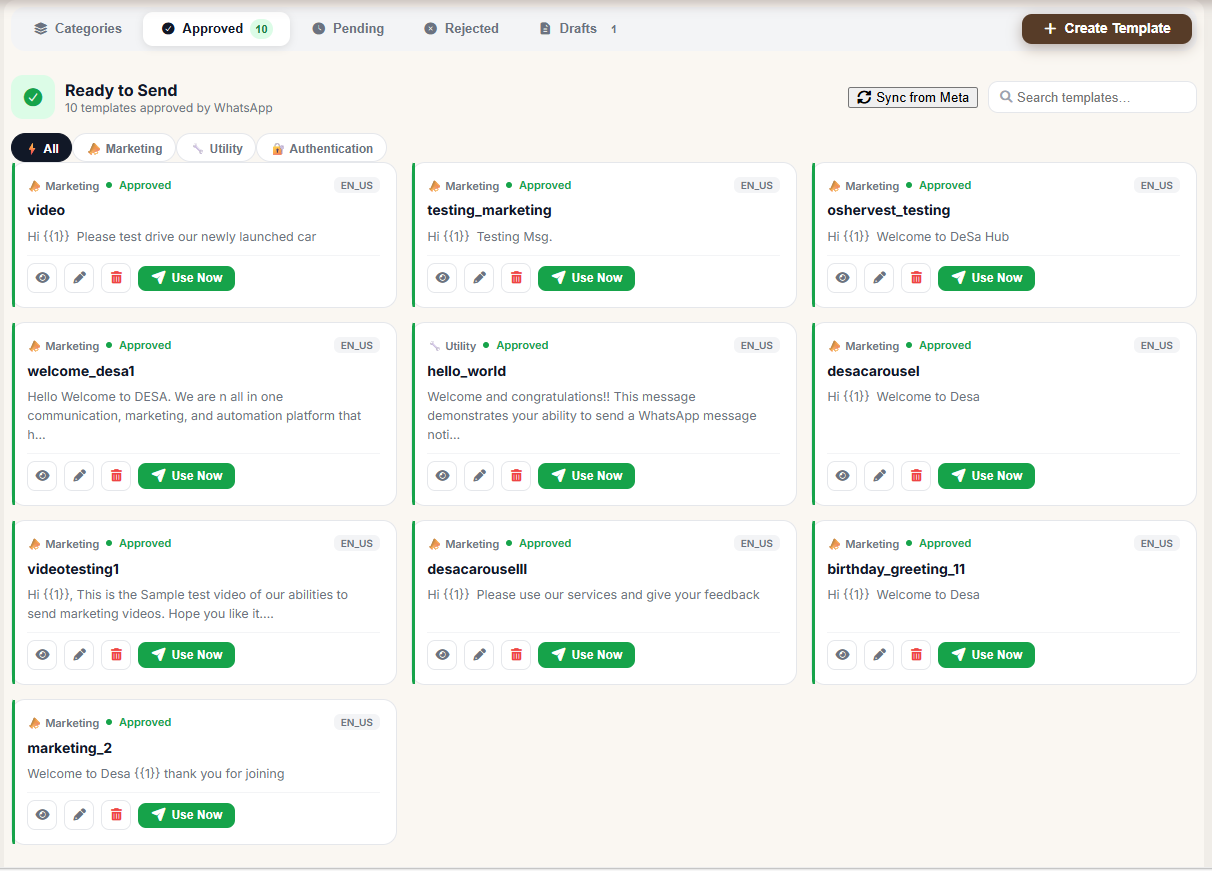
Task: Preview the video template with eye icon
Action: point(42,278)
